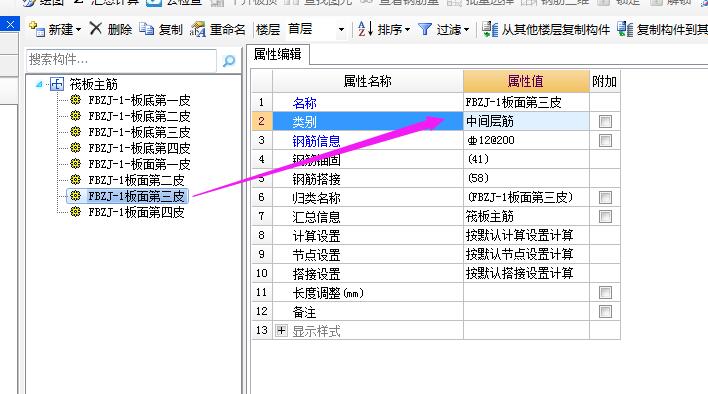Click the 筏板主筋 root node icon
Viewport: 708px width, 394px height.
[x=57, y=84]
